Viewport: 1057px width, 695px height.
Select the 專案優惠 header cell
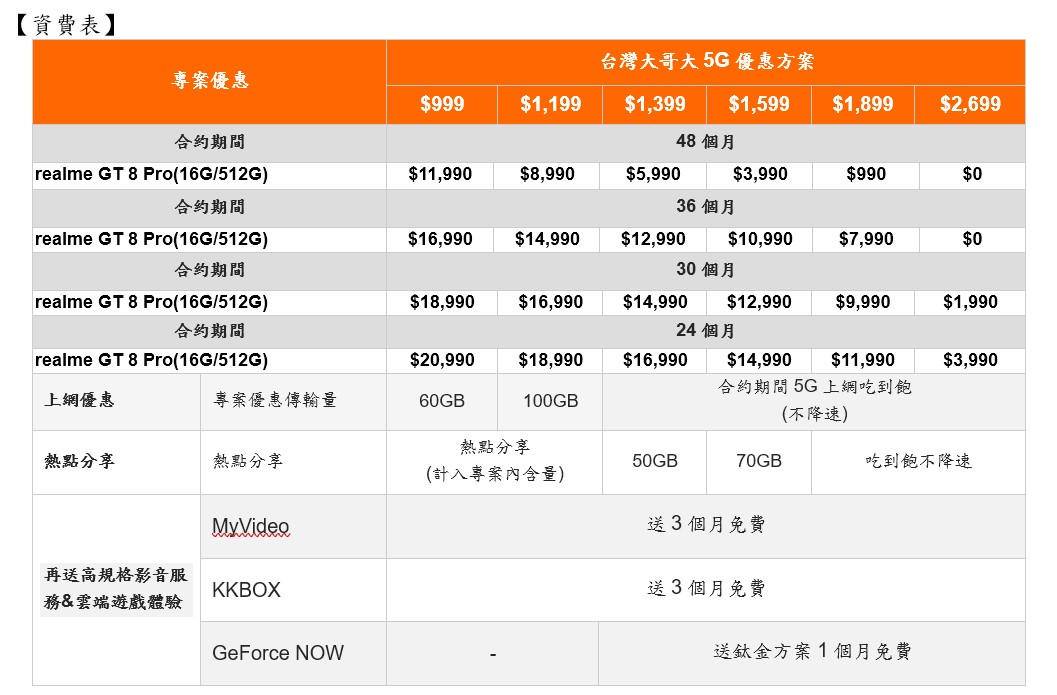(210, 82)
